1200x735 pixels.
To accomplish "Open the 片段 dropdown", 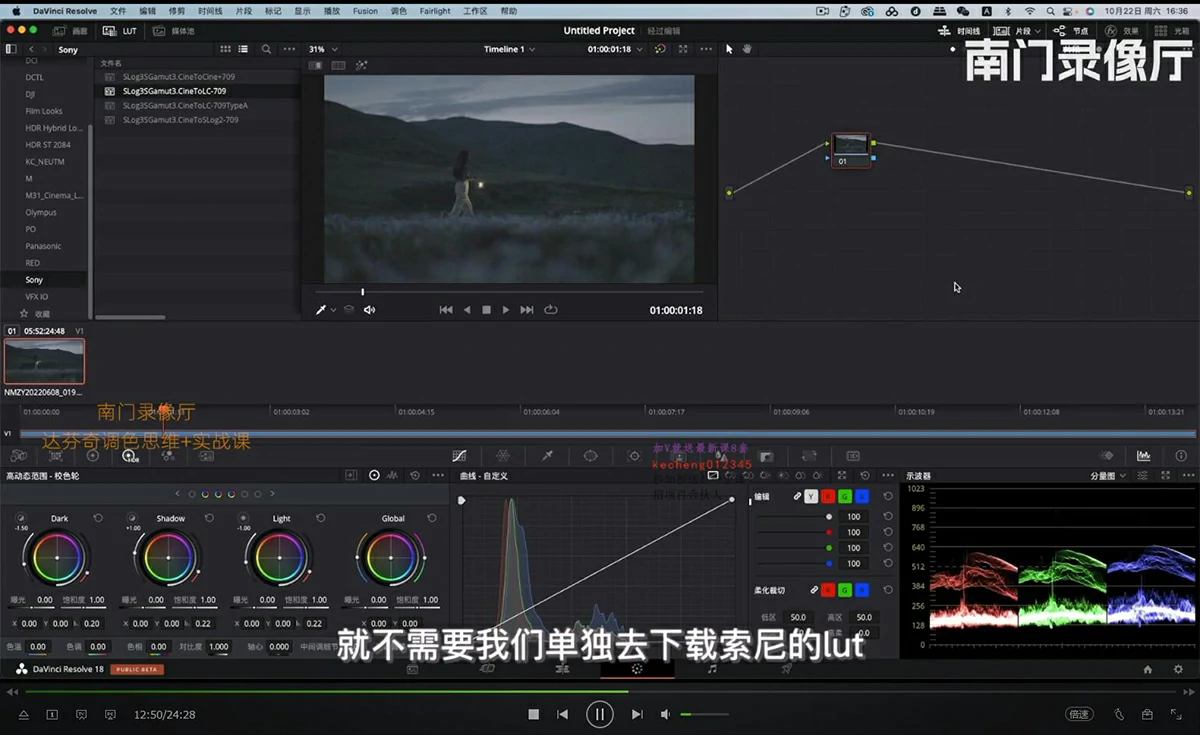I will (1017, 31).
